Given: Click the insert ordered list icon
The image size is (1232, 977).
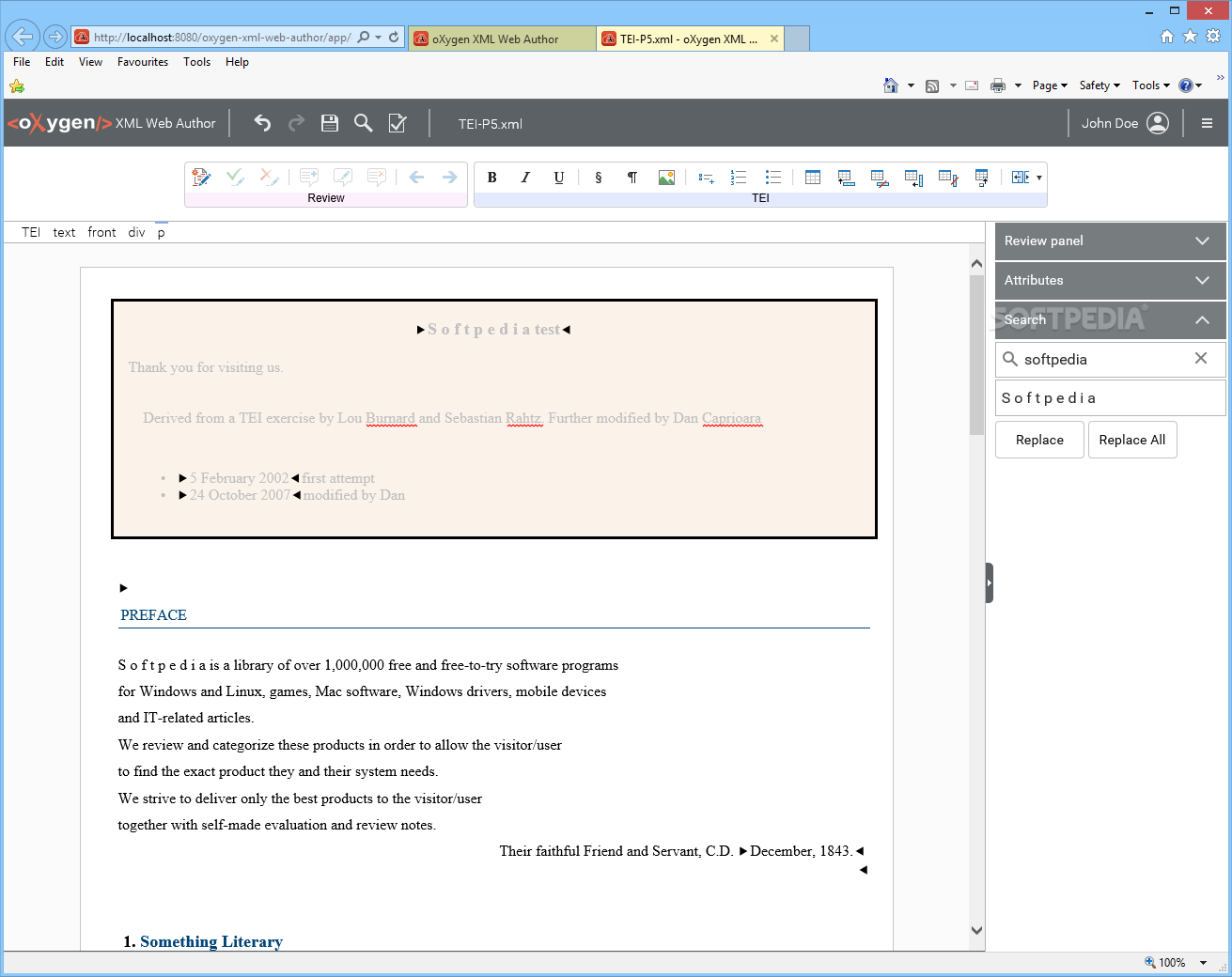Looking at the screenshot, I should pyautogui.click(x=740, y=178).
